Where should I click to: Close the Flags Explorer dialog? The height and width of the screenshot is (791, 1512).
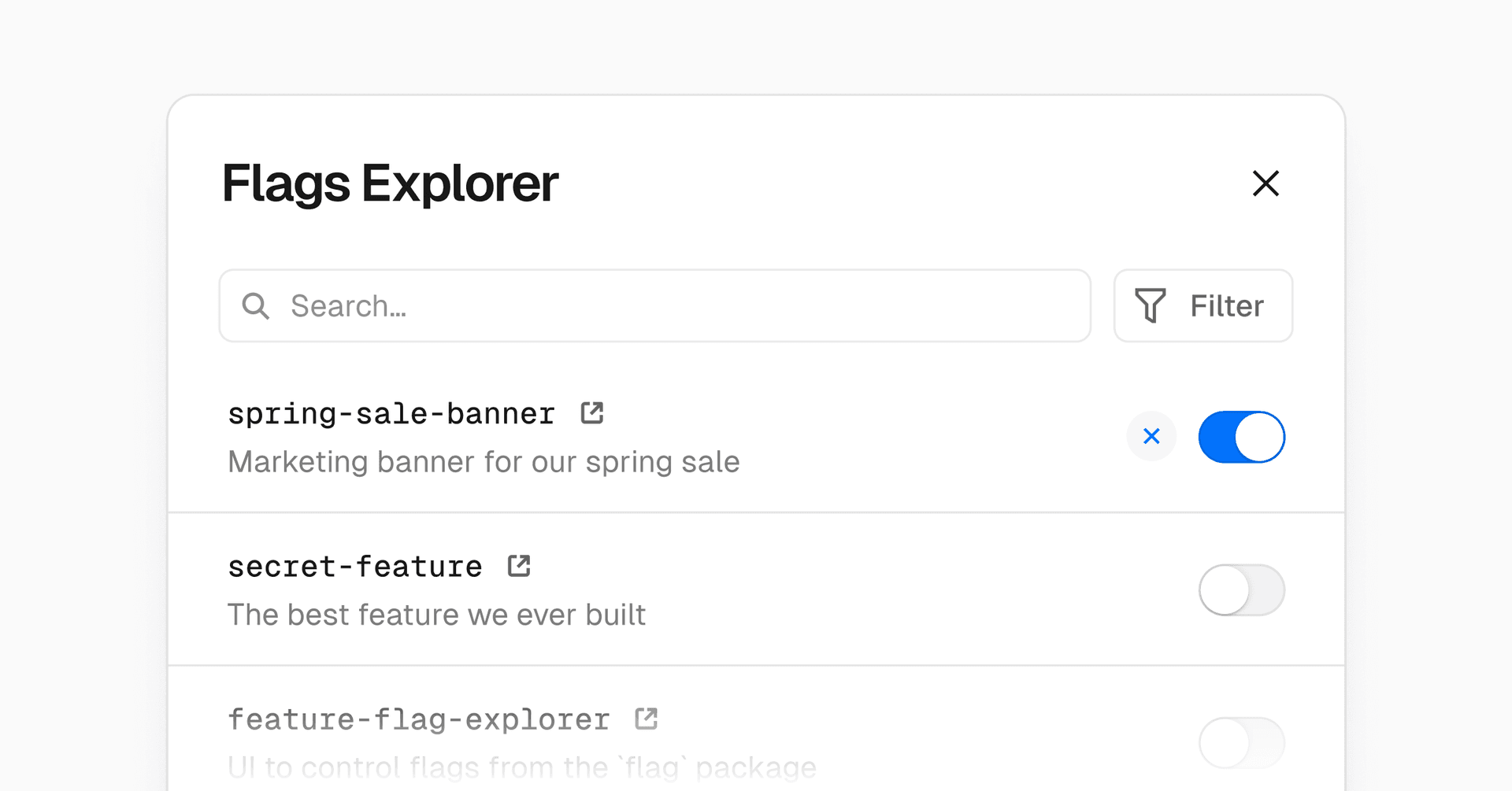click(x=1266, y=183)
